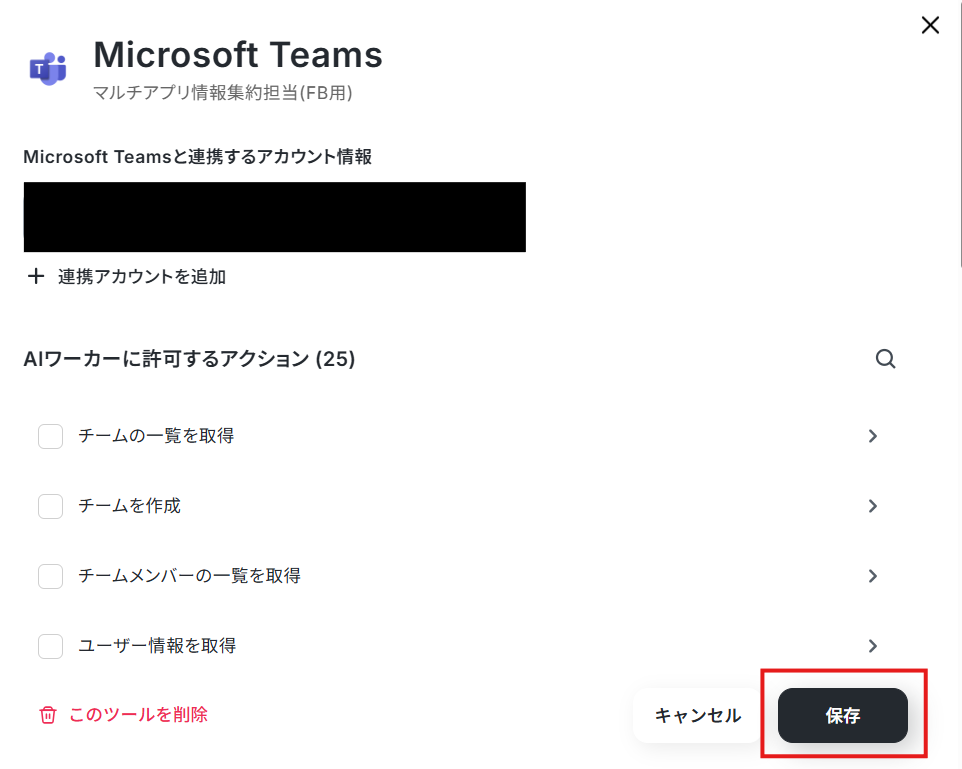This screenshot has height=769, width=962.
Task: Click the Microsoft Teams logo icon
Action: coord(48,68)
